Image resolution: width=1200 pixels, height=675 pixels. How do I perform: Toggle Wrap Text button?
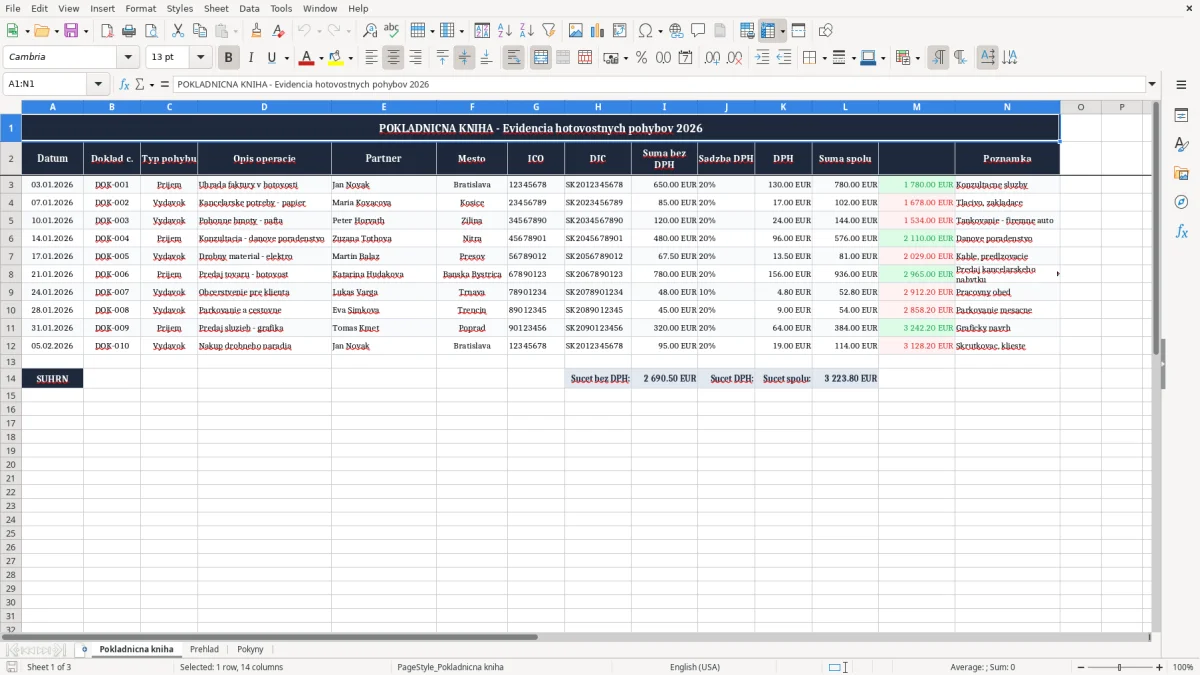tap(514, 58)
